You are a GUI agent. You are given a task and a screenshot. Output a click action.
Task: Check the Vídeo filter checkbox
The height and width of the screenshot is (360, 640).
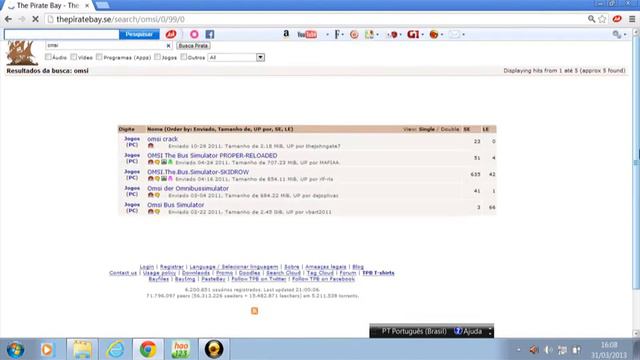[74, 57]
